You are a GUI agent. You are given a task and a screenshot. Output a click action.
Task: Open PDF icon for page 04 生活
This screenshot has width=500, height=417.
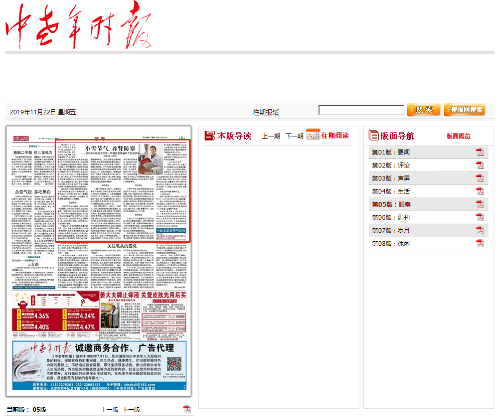480,191
